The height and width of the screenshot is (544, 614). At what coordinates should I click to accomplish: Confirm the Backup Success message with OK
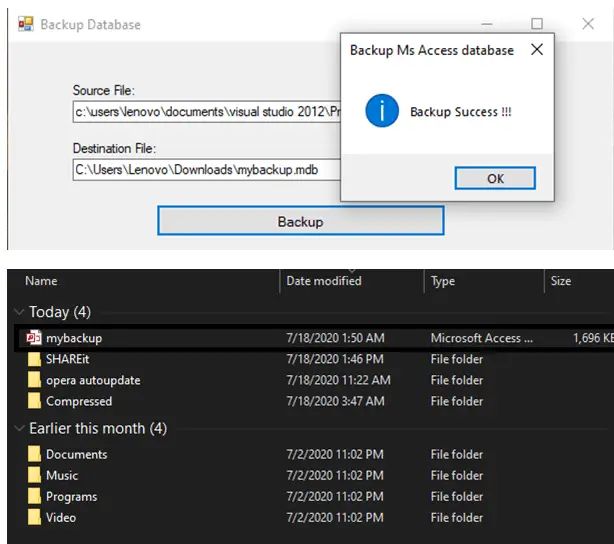click(x=495, y=179)
